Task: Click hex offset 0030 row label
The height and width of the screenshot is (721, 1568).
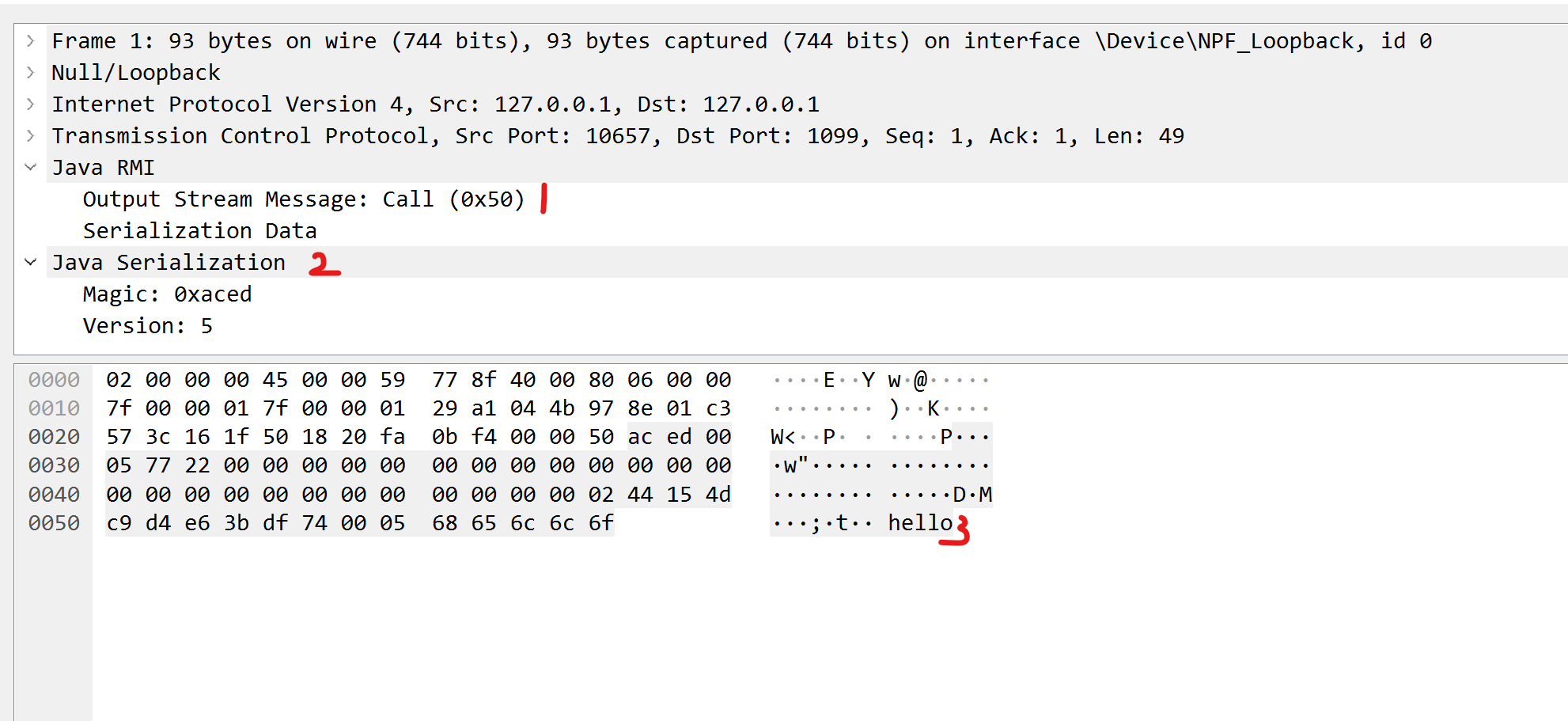Action: pos(54,465)
